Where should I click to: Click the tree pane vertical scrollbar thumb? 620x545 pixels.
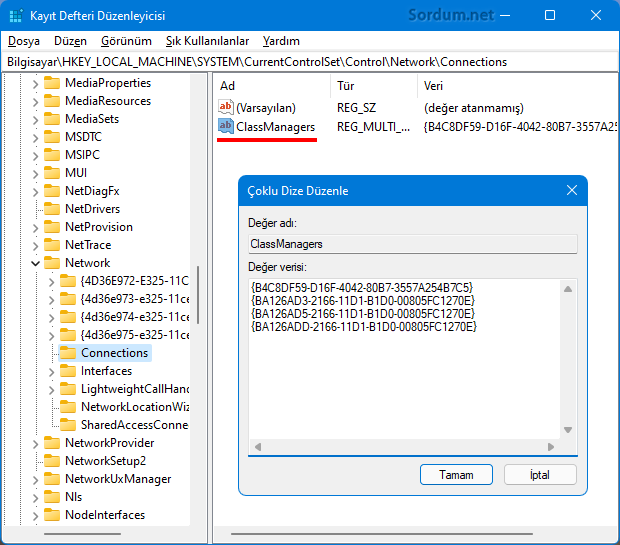(198, 295)
